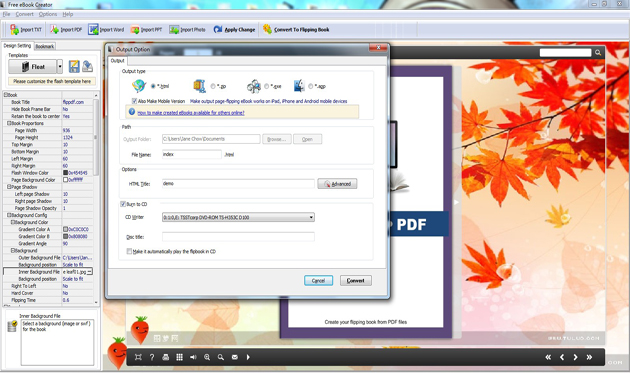Screen dimensions: 630x373
Task: Switch to the Bookmark tab
Action: (45, 46)
